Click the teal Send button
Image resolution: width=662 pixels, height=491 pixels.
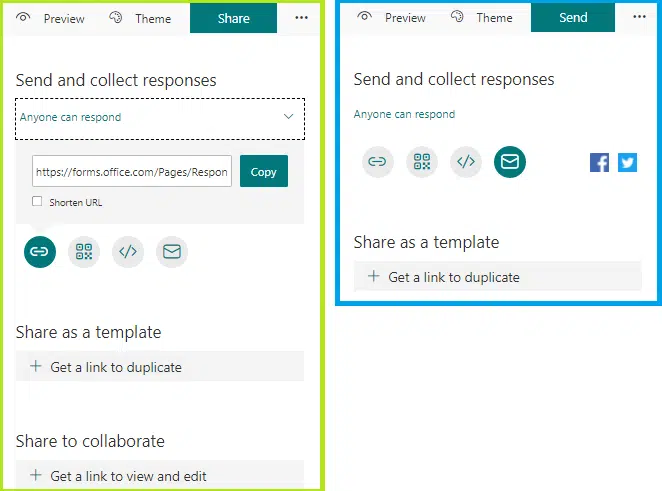tap(573, 17)
